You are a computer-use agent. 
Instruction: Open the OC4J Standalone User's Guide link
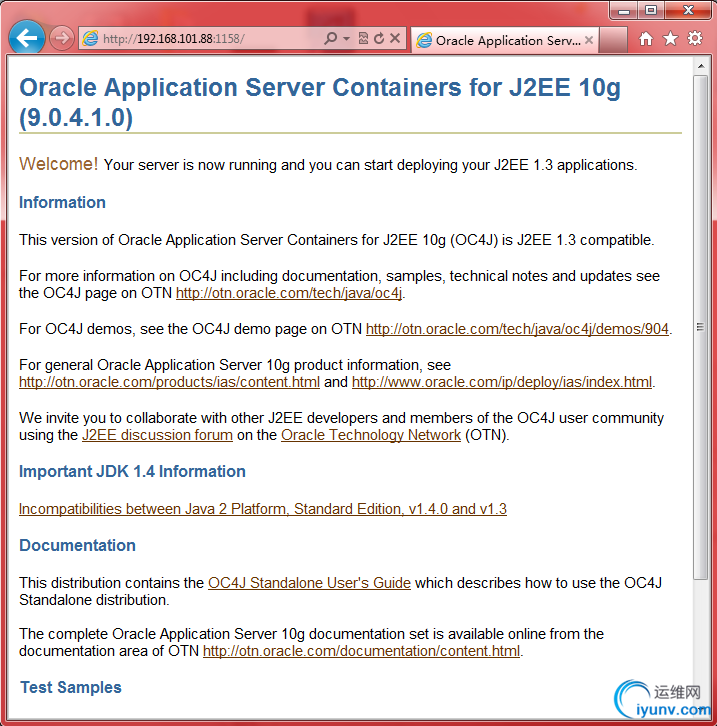pyautogui.click(x=309, y=583)
